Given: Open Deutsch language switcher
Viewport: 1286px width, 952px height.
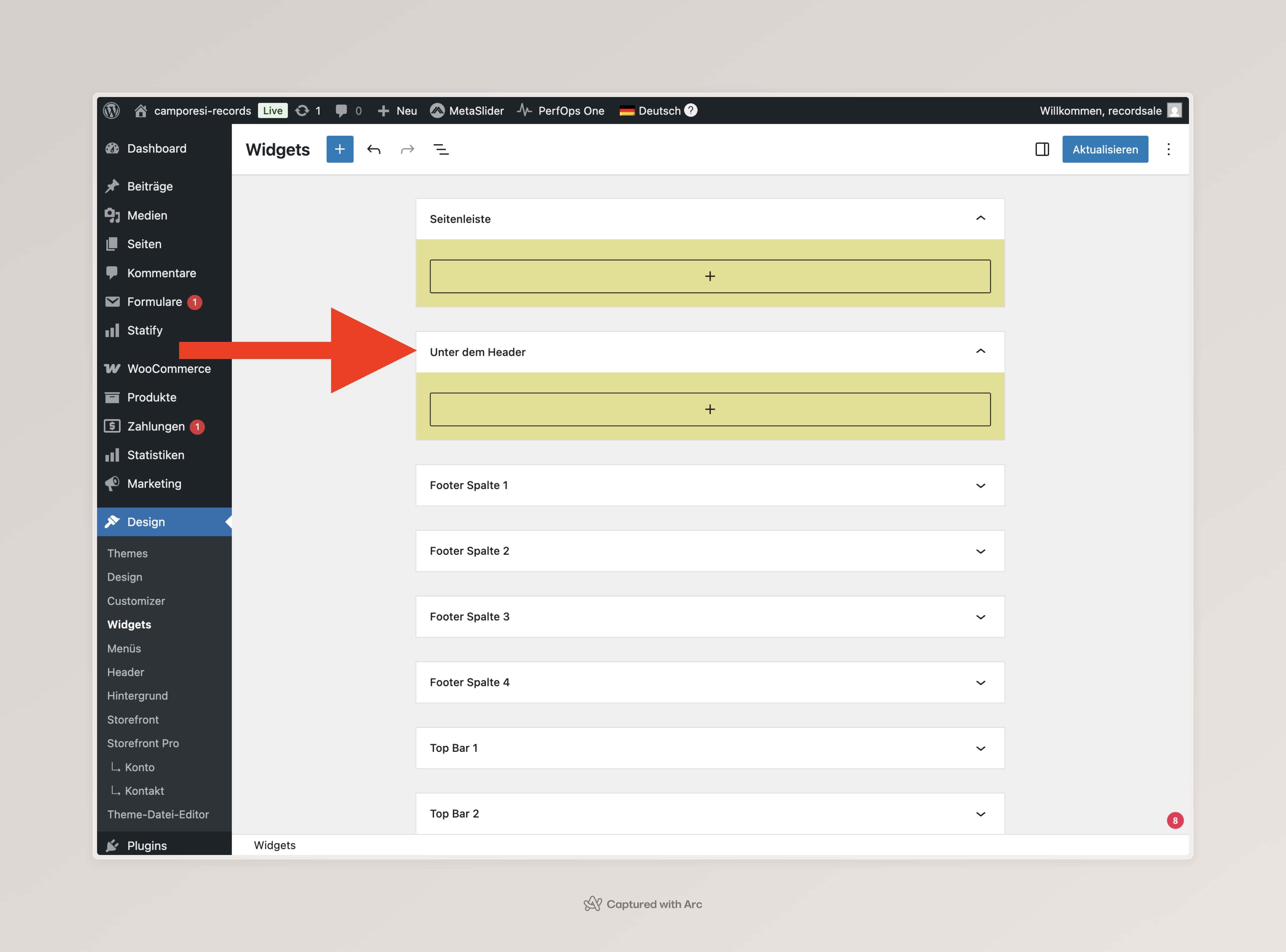Looking at the screenshot, I should (650, 111).
